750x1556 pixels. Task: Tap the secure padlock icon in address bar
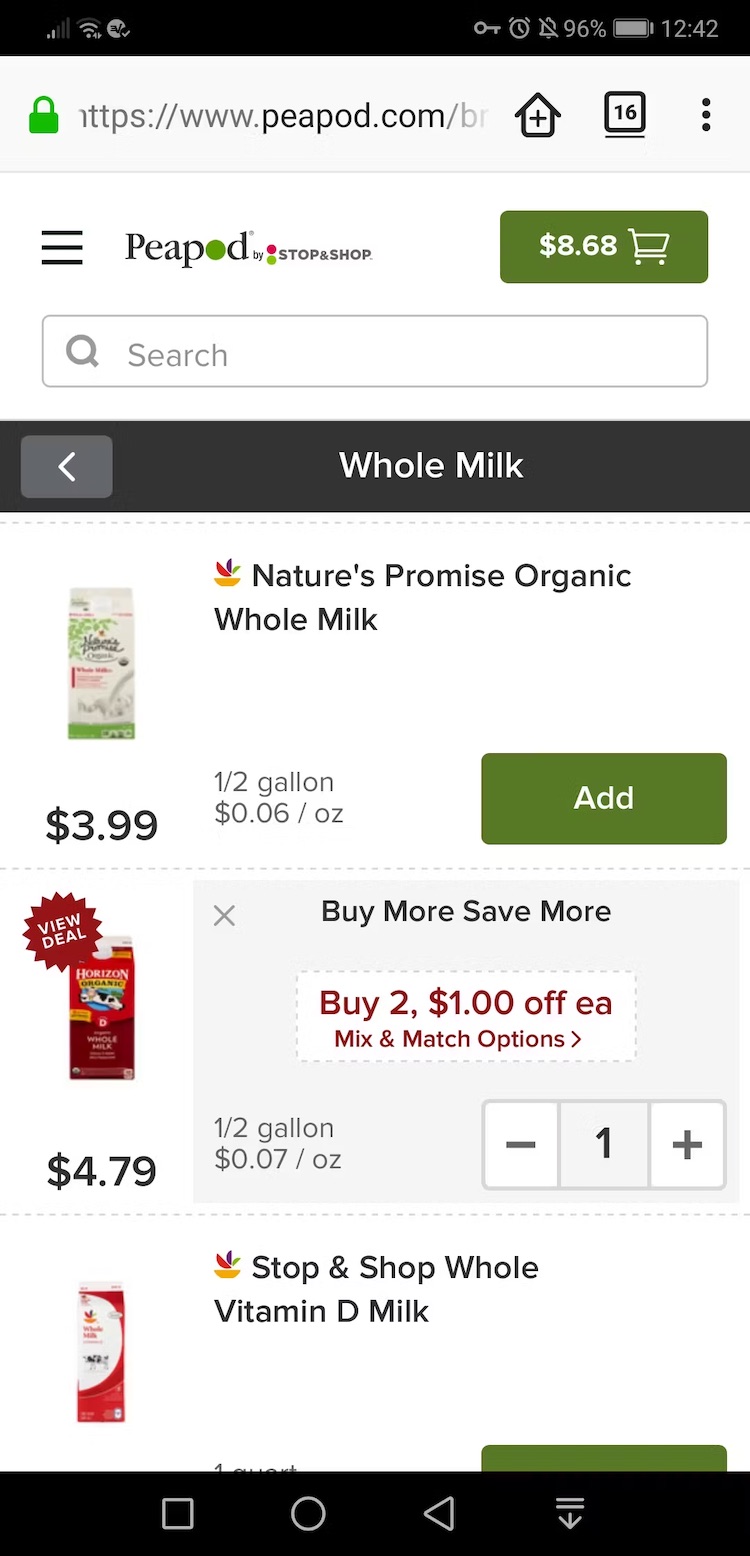[x=44, y=116]
